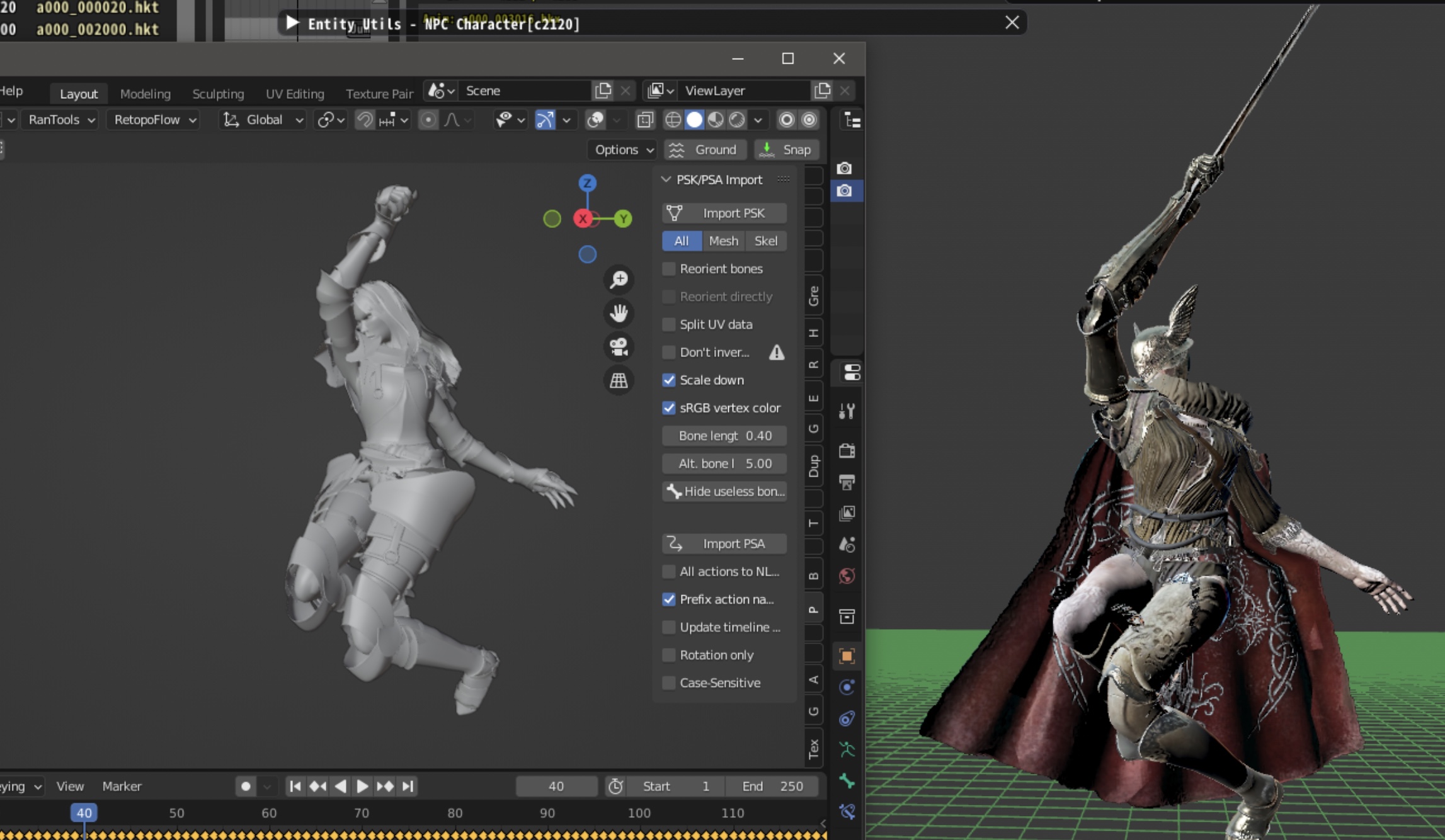Open the Object properties tab
Image resolution: width=1445 pixels, height=840 pixels.
pos(847,656)
